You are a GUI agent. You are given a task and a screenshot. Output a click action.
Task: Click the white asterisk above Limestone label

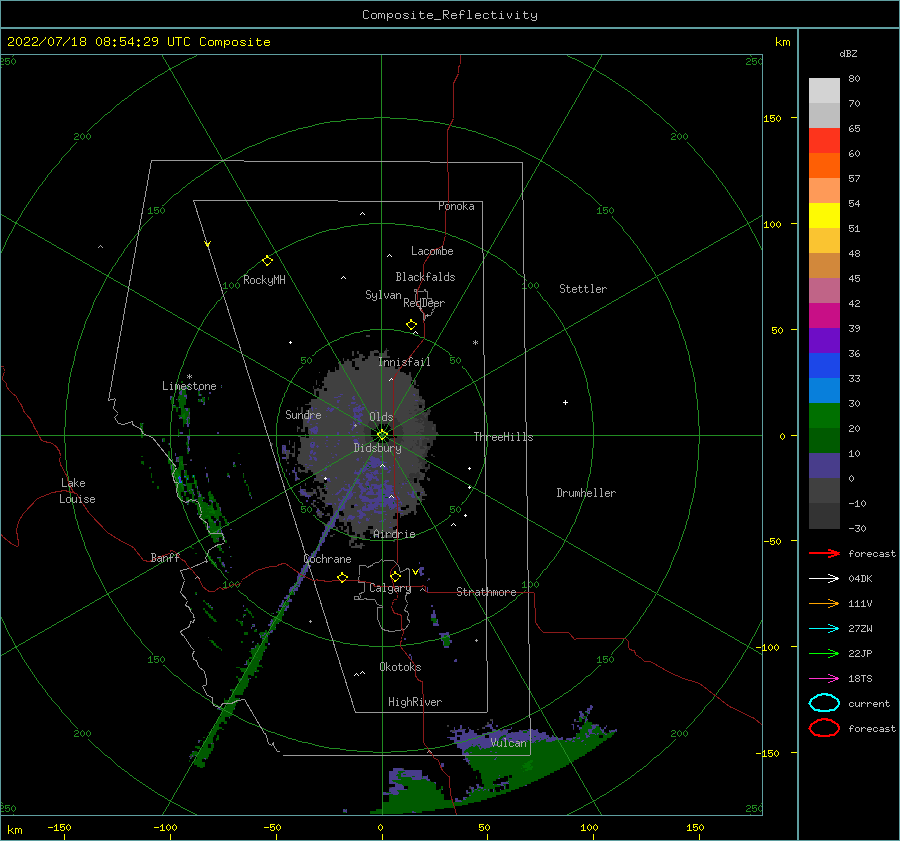pos(189,377)
